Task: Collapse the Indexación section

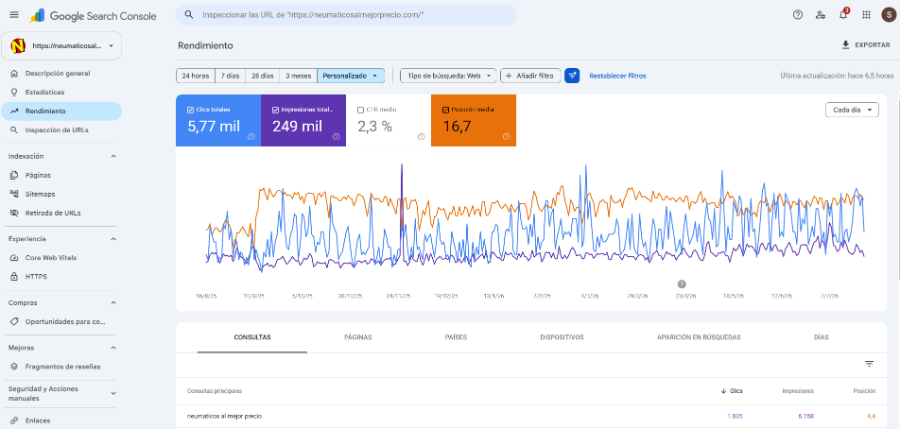Action: 113,156
